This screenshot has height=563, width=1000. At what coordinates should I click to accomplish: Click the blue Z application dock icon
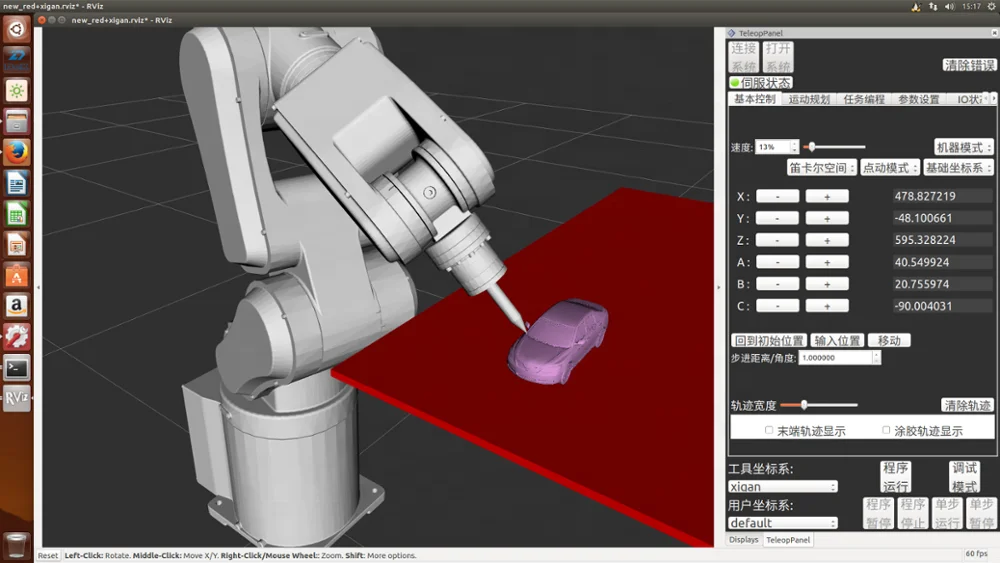click(x=17, y=61)
